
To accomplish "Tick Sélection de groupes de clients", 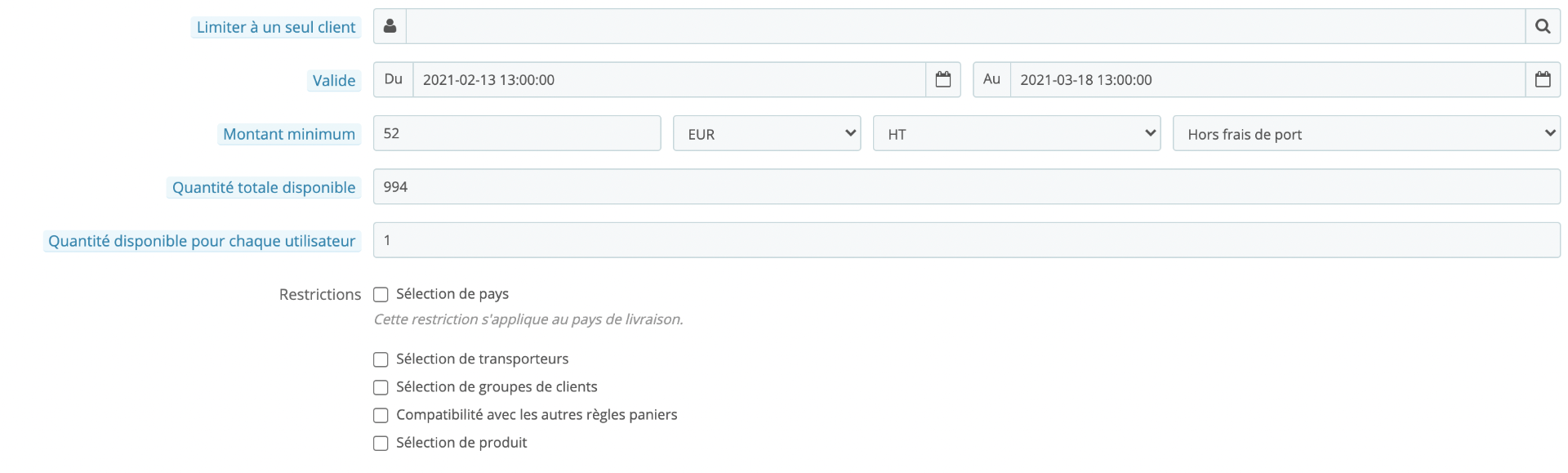I will coord(381,387).
